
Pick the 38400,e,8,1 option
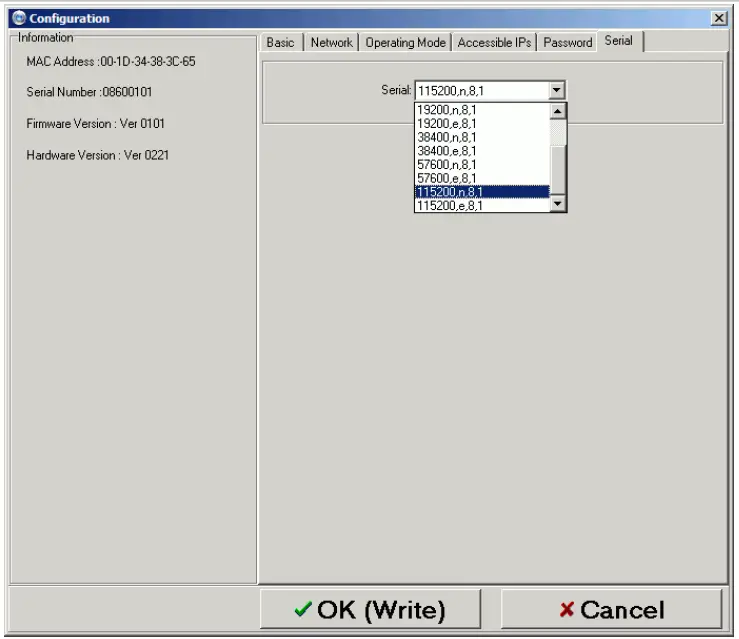[482, 151]
